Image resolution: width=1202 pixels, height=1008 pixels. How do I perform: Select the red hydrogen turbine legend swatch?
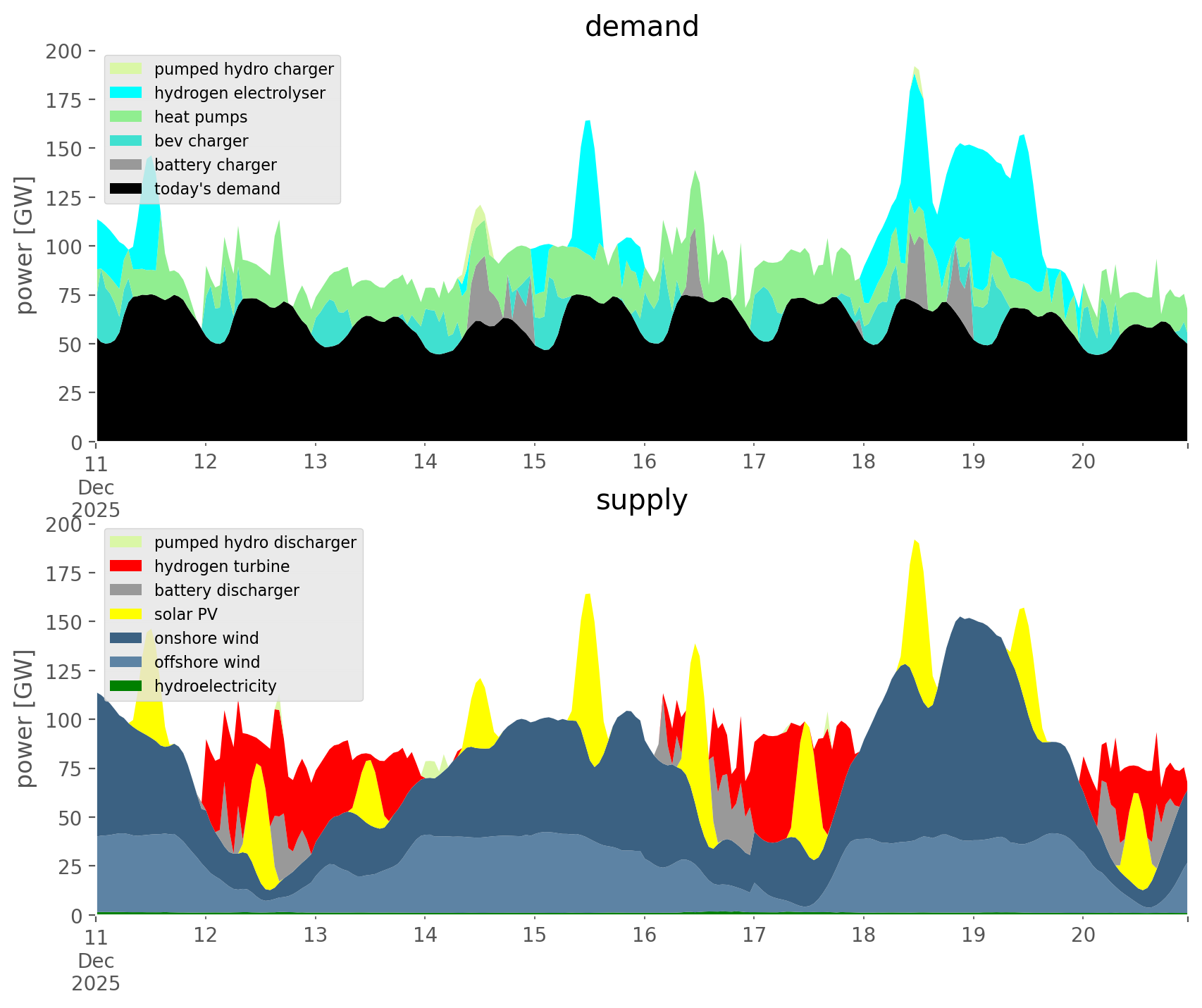[126, 566]
